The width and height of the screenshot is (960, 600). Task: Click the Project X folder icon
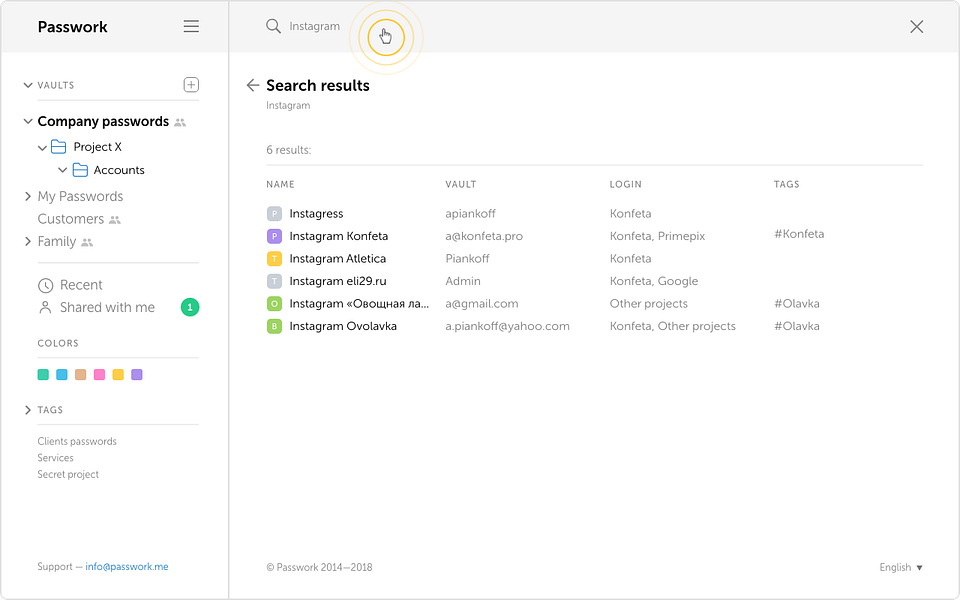coord(58,146)
